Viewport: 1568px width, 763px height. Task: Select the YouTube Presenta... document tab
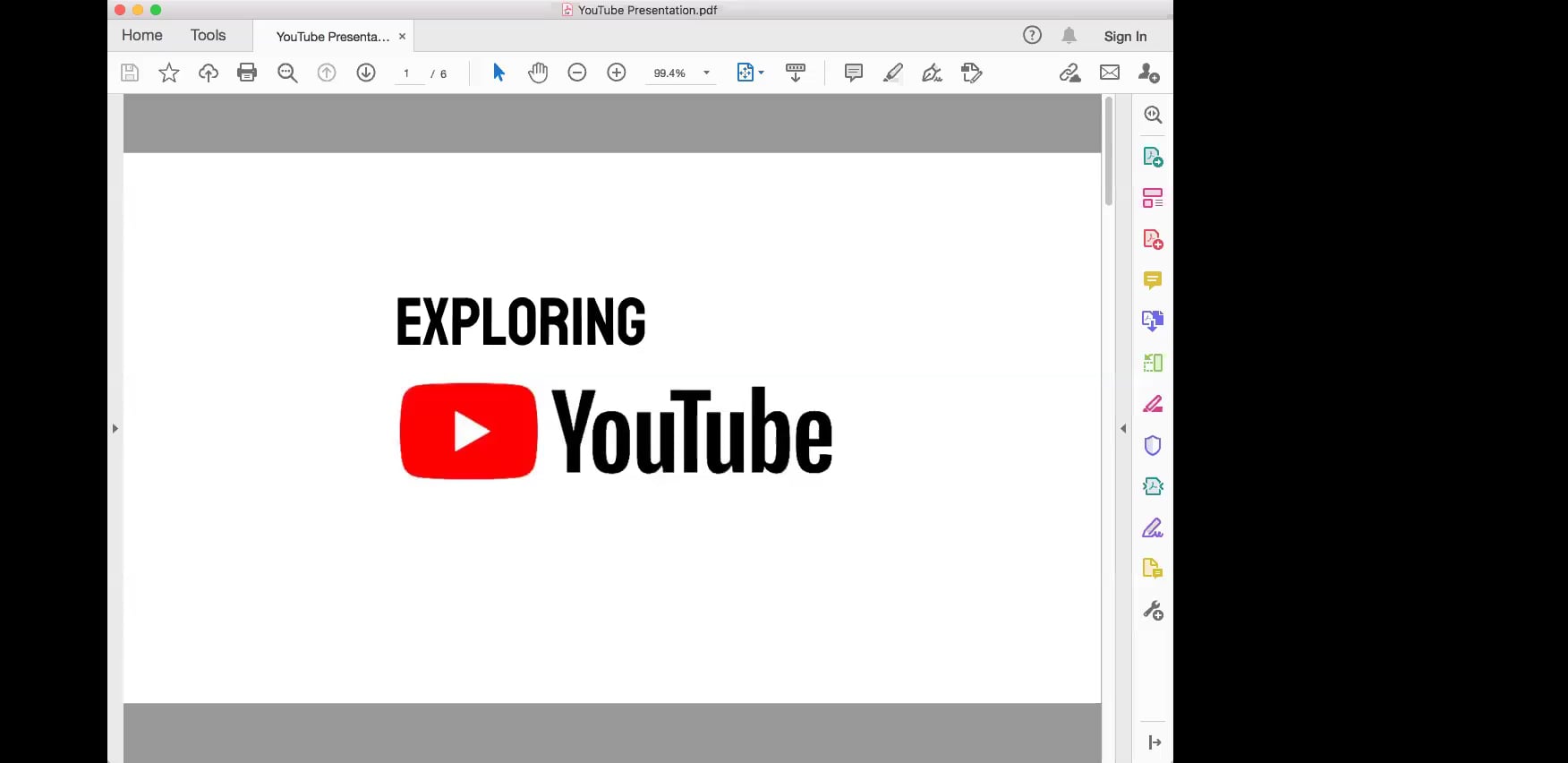point(333,37)
